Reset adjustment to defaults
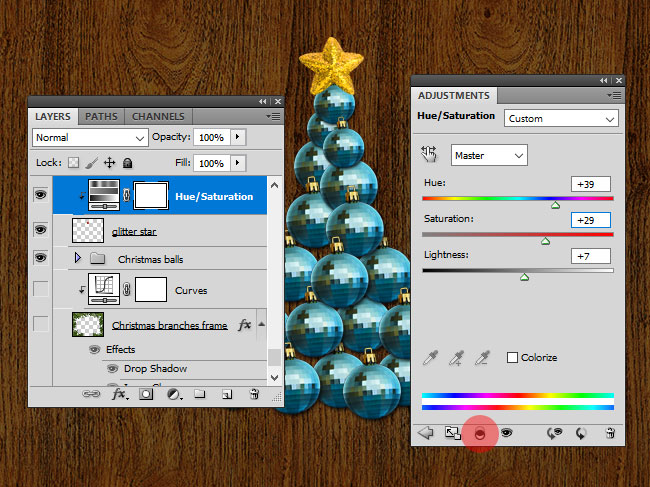Screen dimensions: 650x487 (x=581, y=434)
